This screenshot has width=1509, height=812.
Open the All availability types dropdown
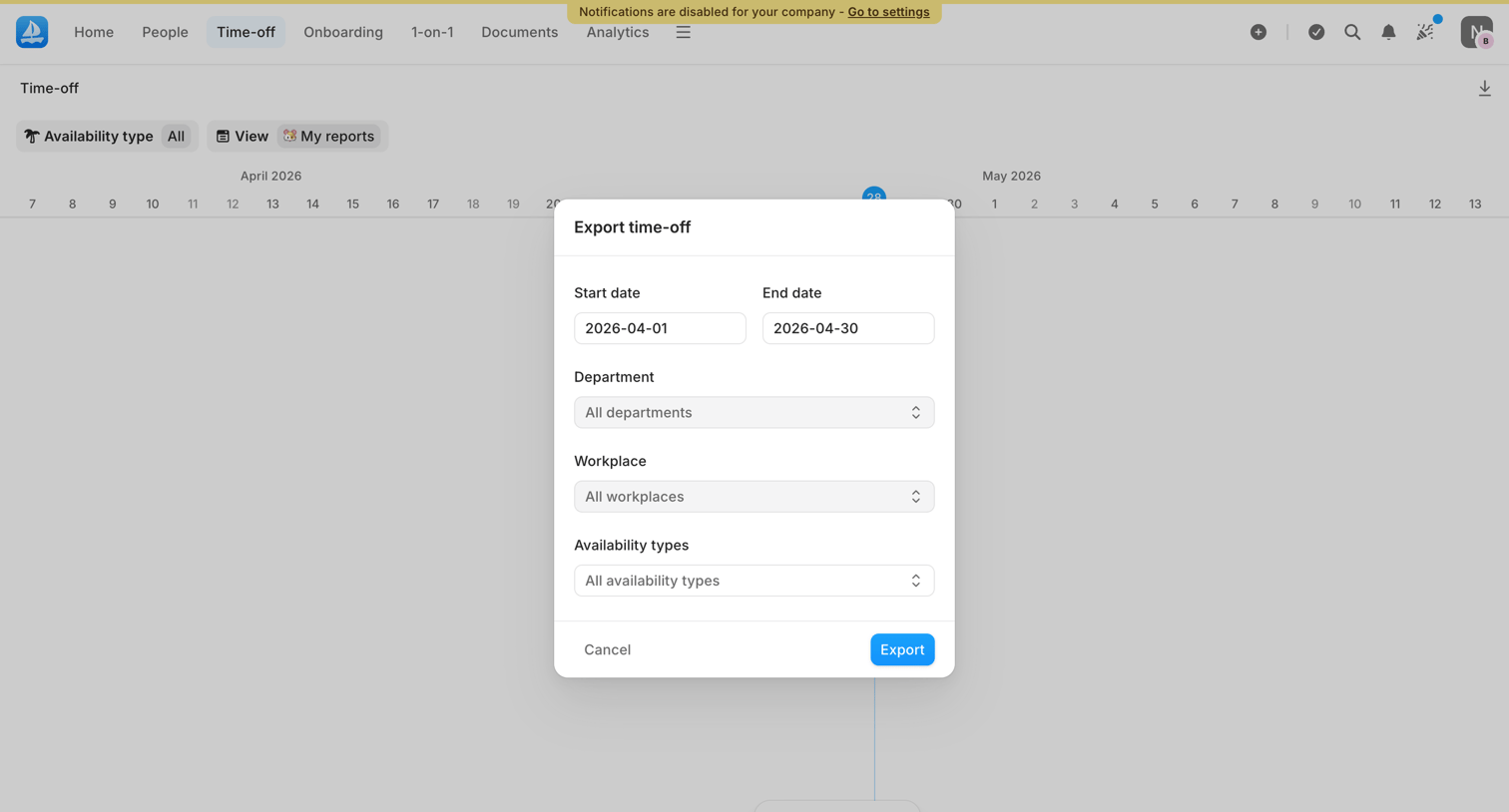pos(754,581)
